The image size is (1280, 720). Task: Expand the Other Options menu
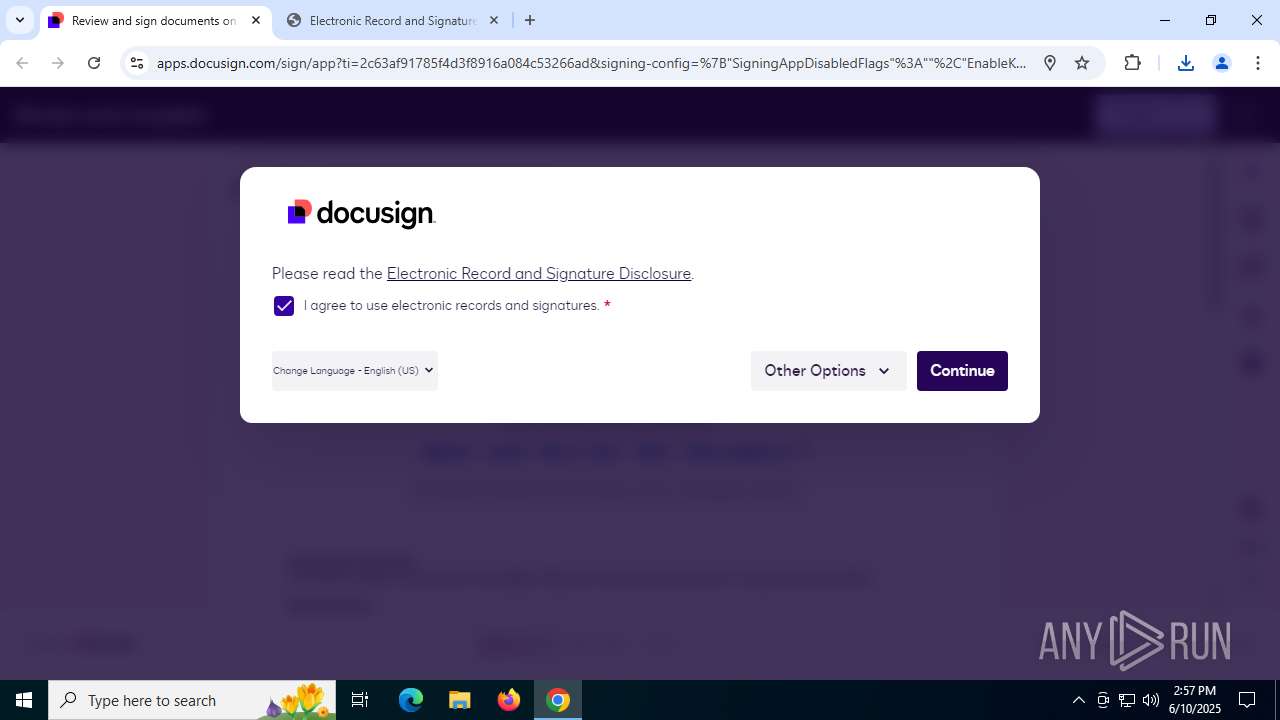[828, 371]
